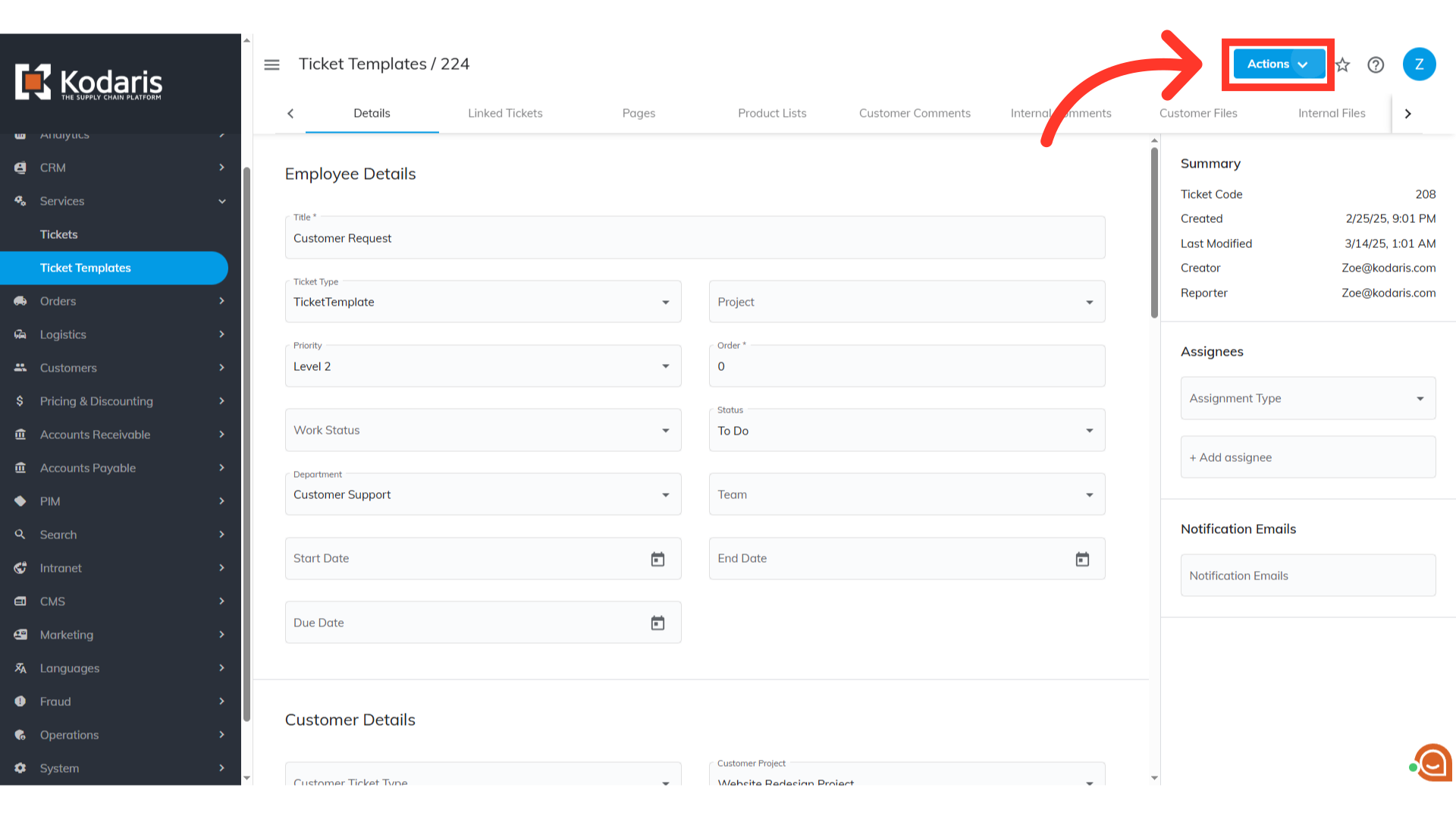
Task: Open the user avatar Z menu
Action: 1419,64
